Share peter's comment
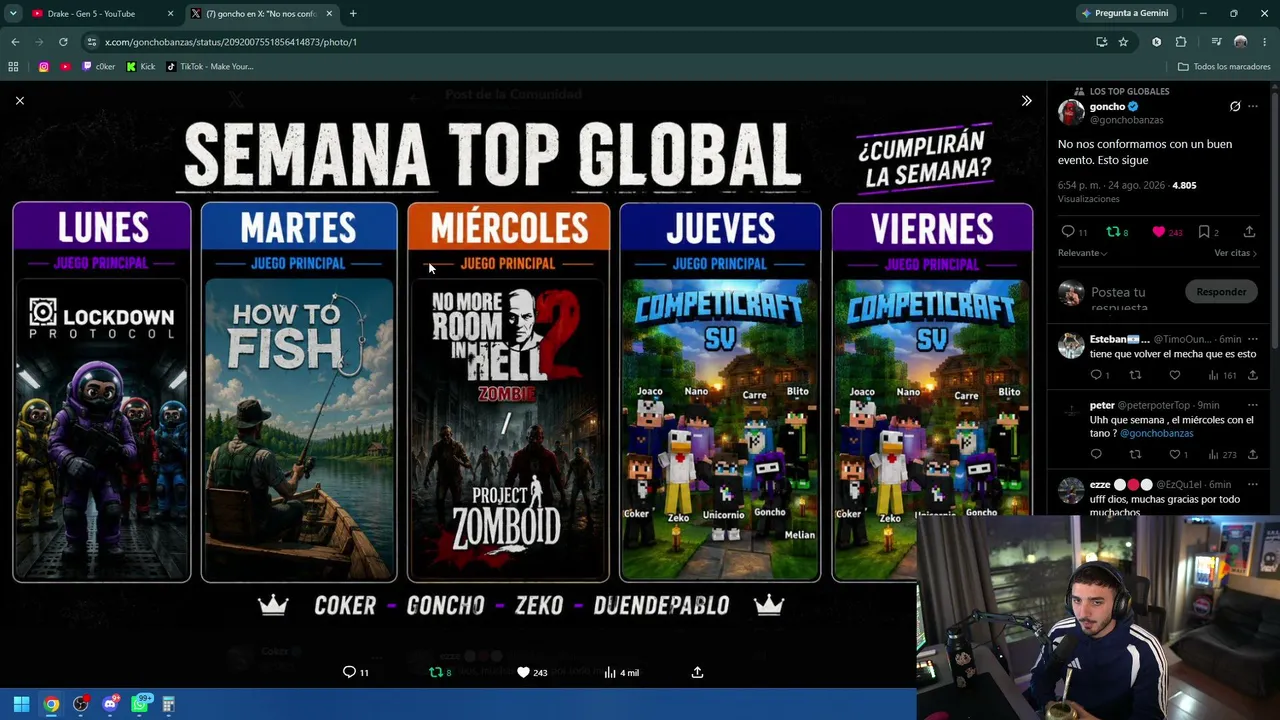Viewport: 1280px width, 720px height. 1252,454
